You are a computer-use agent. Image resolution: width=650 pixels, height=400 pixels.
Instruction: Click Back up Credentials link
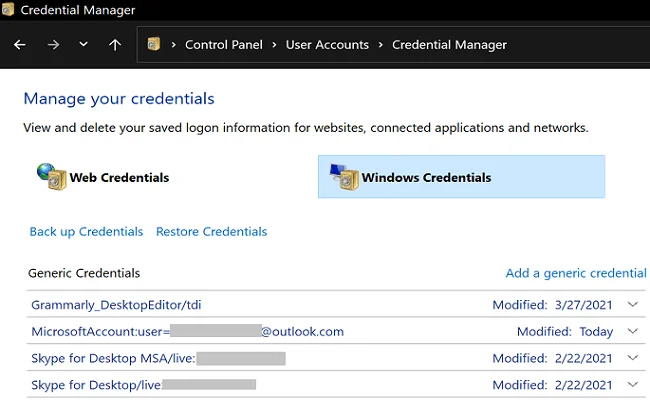(x=86, y=231)
